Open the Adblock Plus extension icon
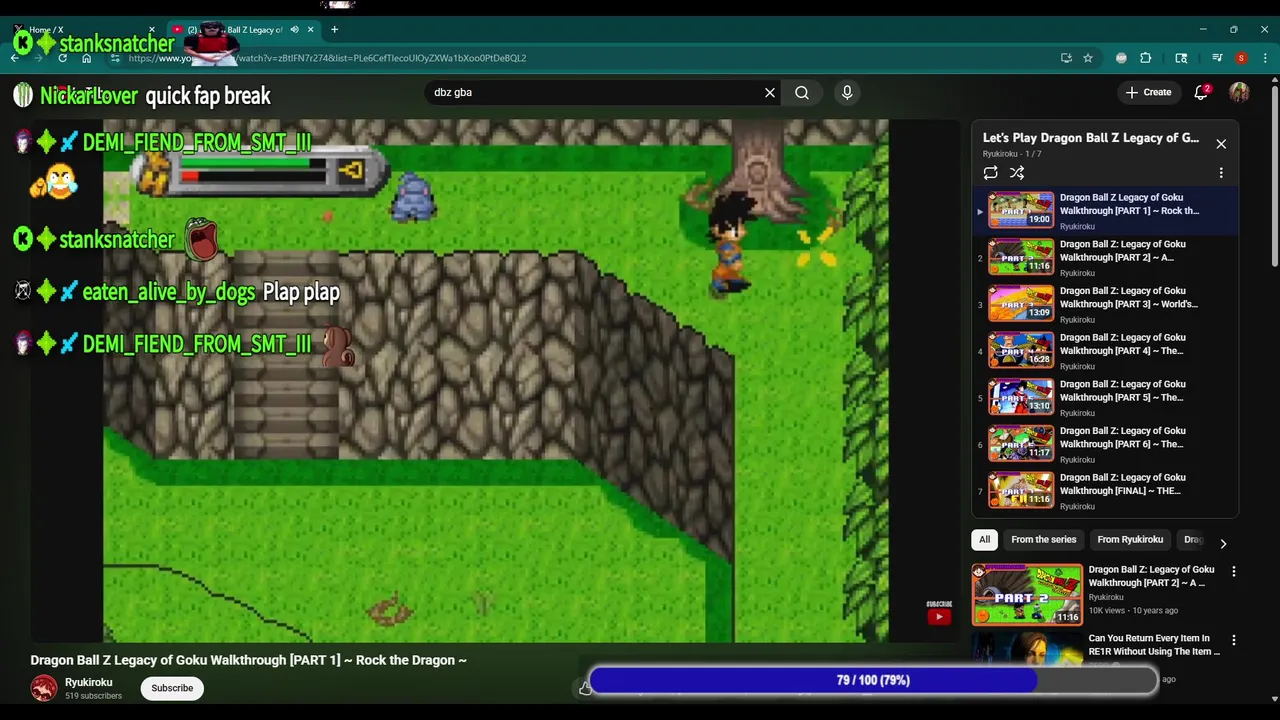1280x720 pixels. [1121, 58]
